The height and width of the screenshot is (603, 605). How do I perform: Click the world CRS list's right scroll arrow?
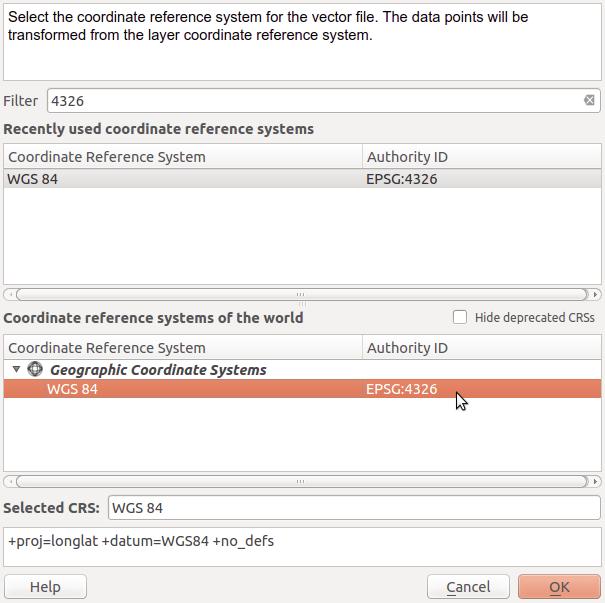(595, 481)
